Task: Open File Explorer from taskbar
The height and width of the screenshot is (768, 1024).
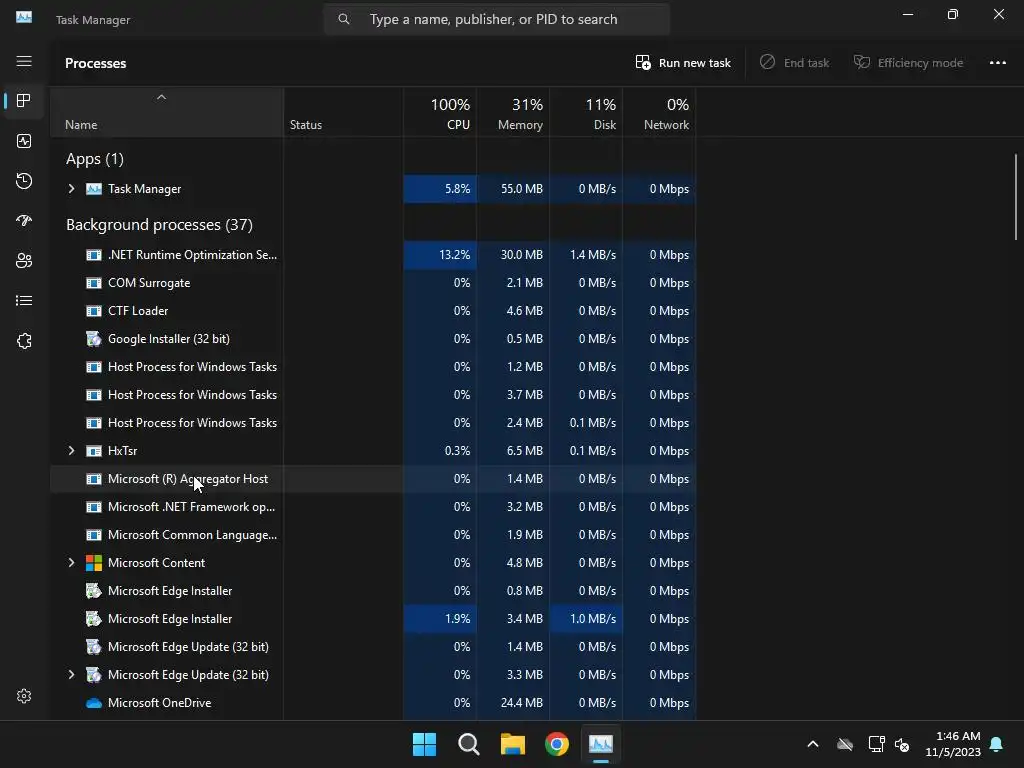Action: click(513, 744)
